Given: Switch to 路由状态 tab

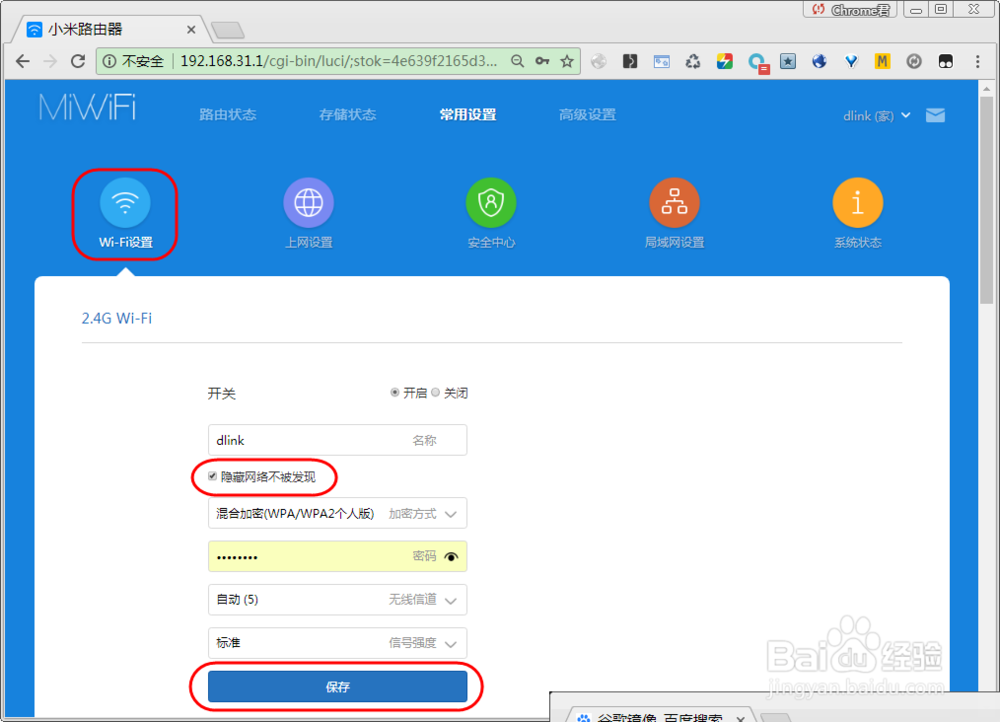Looking at the screenshot, I should (x=228, y=115).
